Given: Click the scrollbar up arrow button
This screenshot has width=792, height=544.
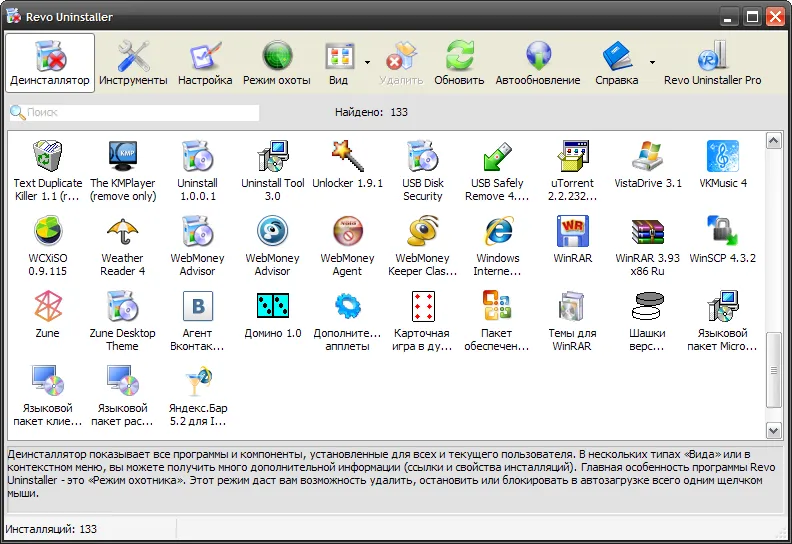Looking at the screenshot, I should point(774,140).
